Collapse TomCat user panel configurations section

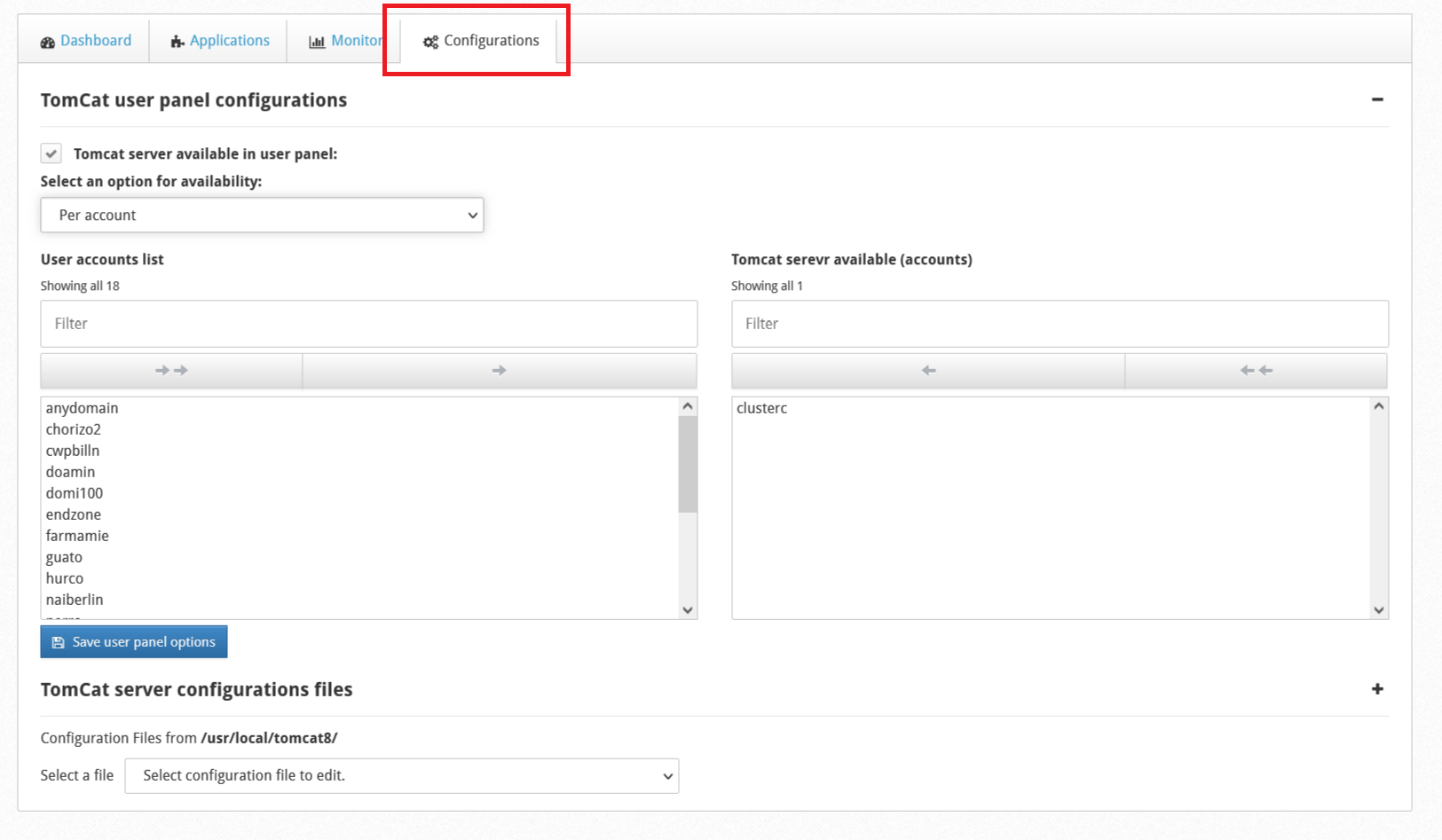point(1377,99)
